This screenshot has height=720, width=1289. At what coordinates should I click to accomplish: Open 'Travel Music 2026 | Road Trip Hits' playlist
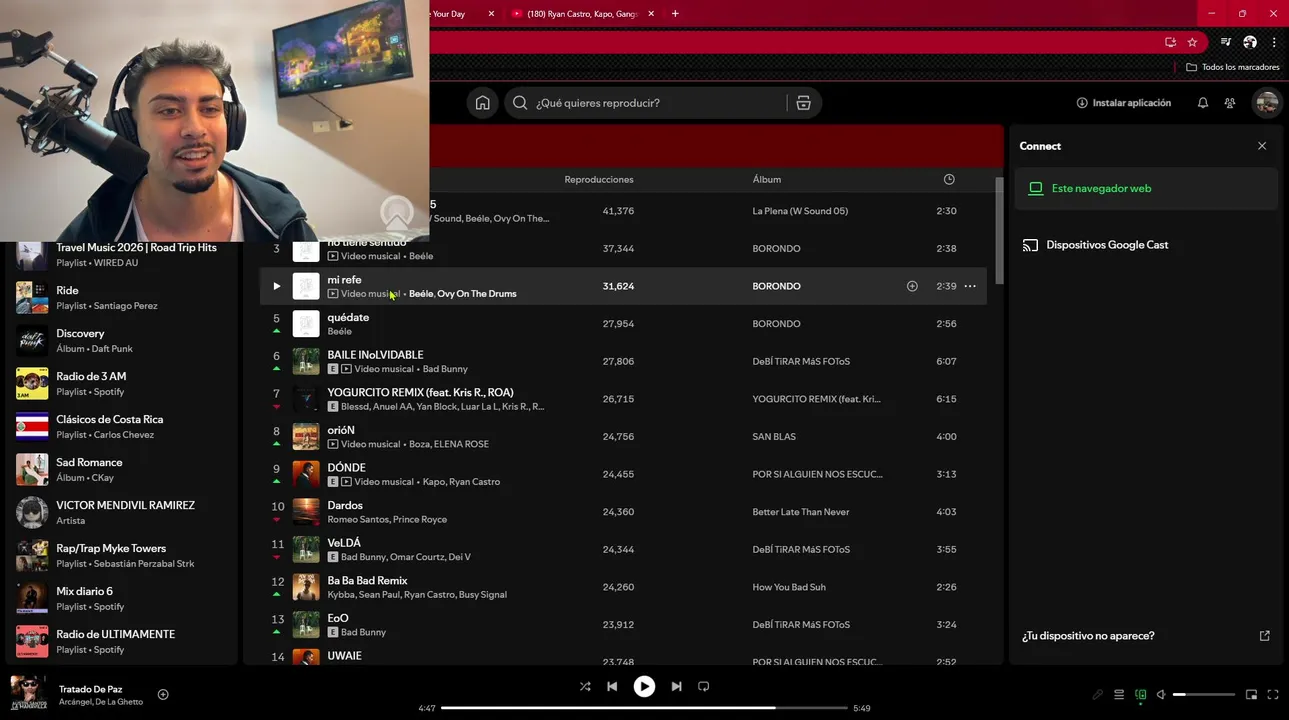[122, 255]
